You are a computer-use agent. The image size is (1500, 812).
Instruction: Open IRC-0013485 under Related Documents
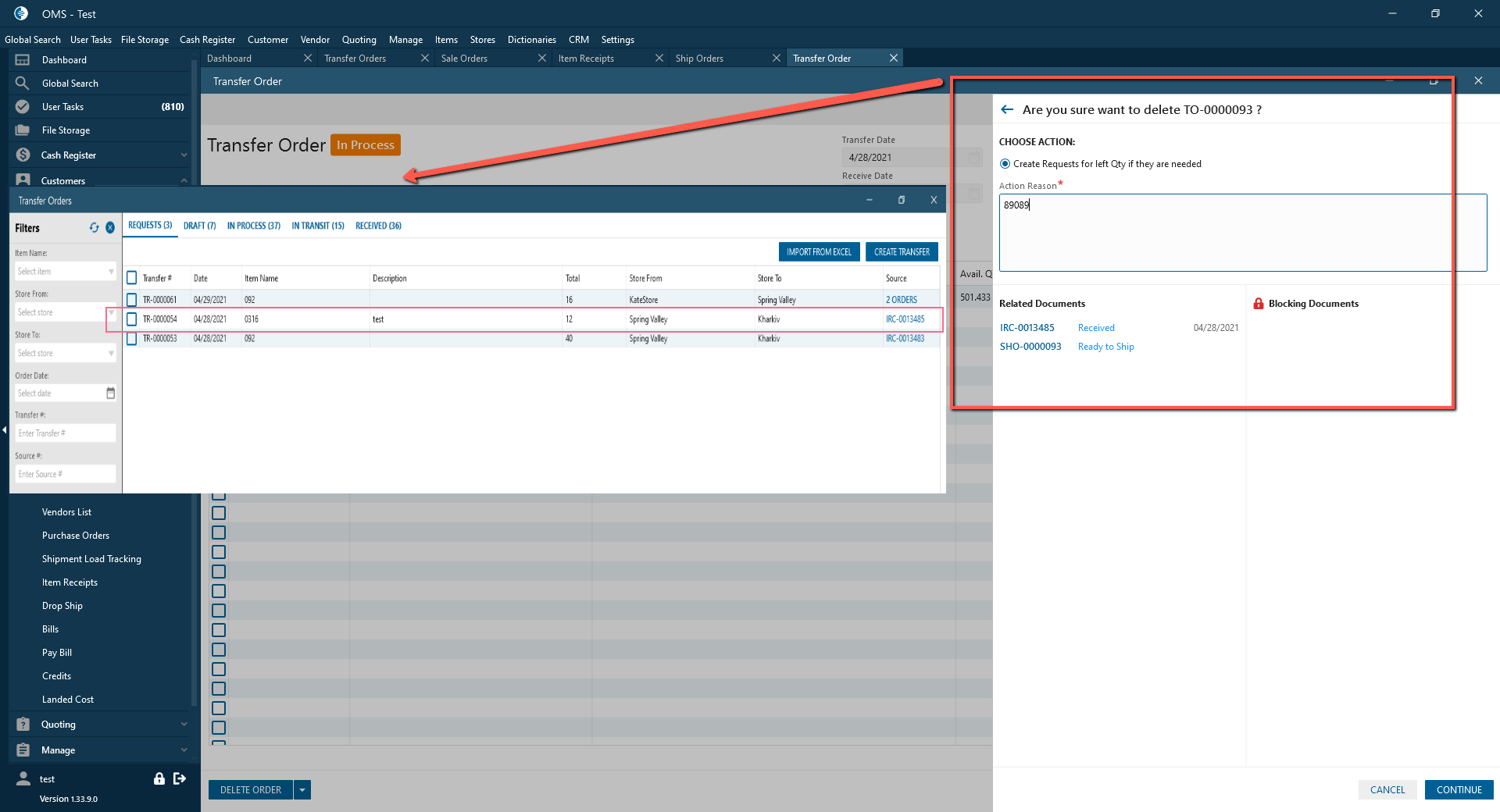pyautogui.click(x=1027, y=328)
